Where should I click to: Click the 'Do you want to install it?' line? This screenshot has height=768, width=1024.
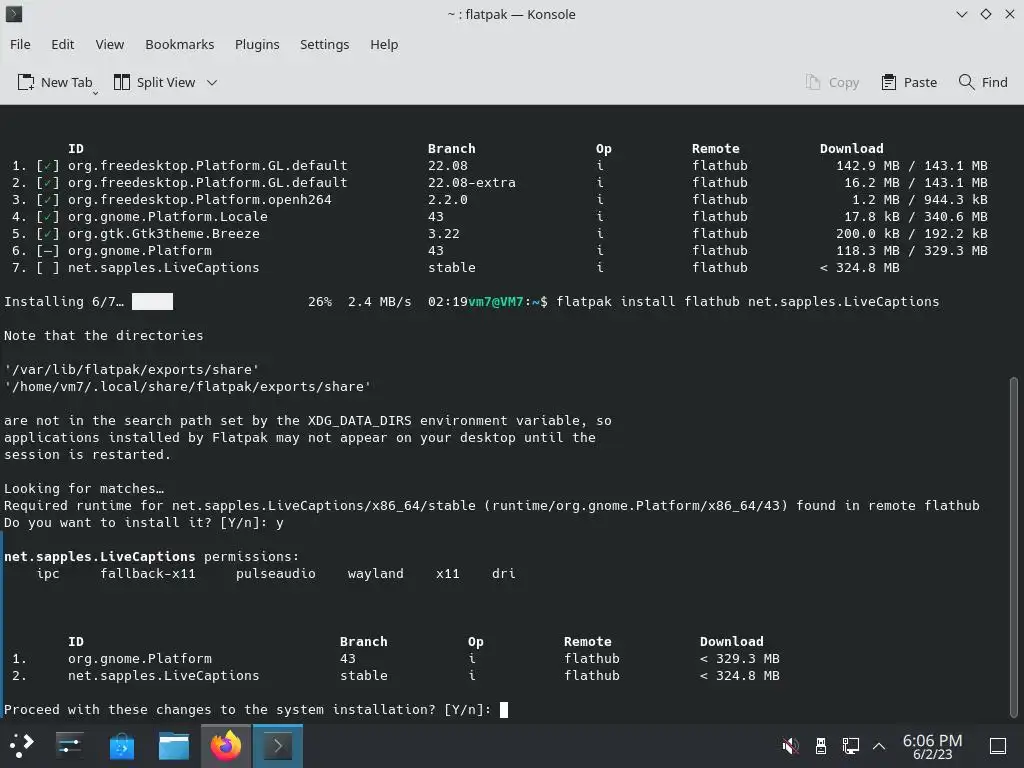tap(144, 522)
